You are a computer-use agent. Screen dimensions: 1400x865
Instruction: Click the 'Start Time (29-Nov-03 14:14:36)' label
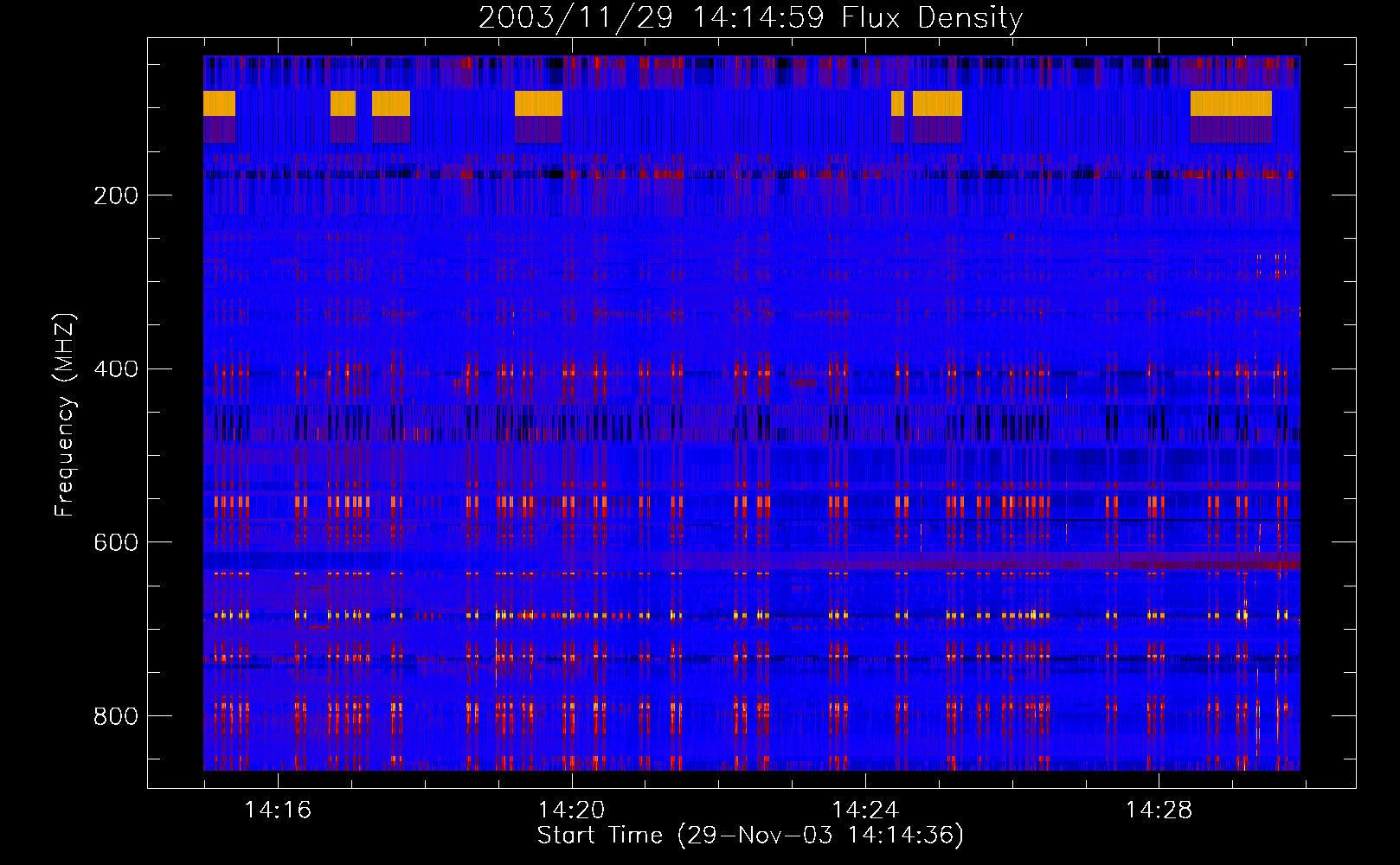click(x=750, y=836)
